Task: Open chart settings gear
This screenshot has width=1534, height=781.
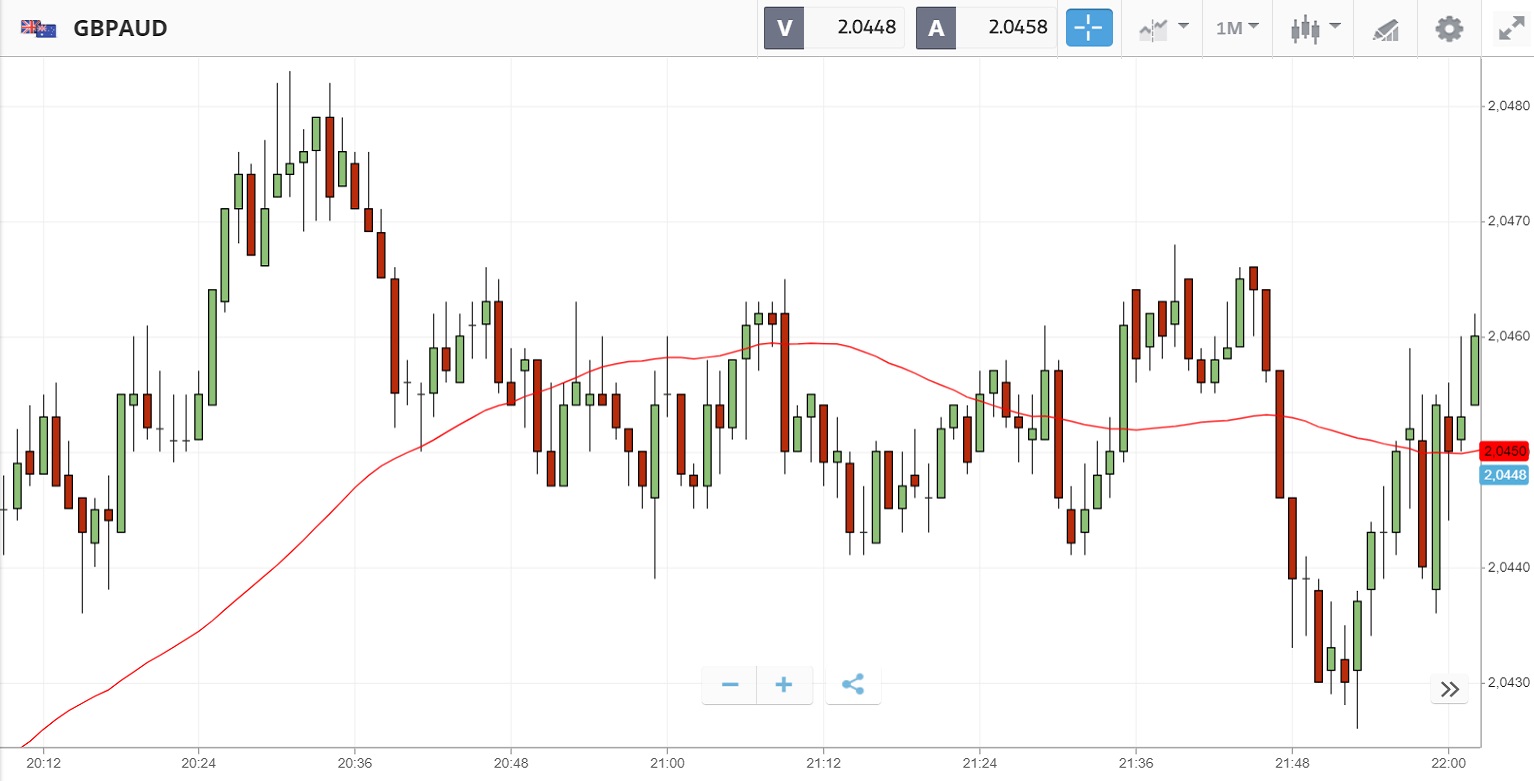Action: pyautogui.click(x=1448, y=28)
